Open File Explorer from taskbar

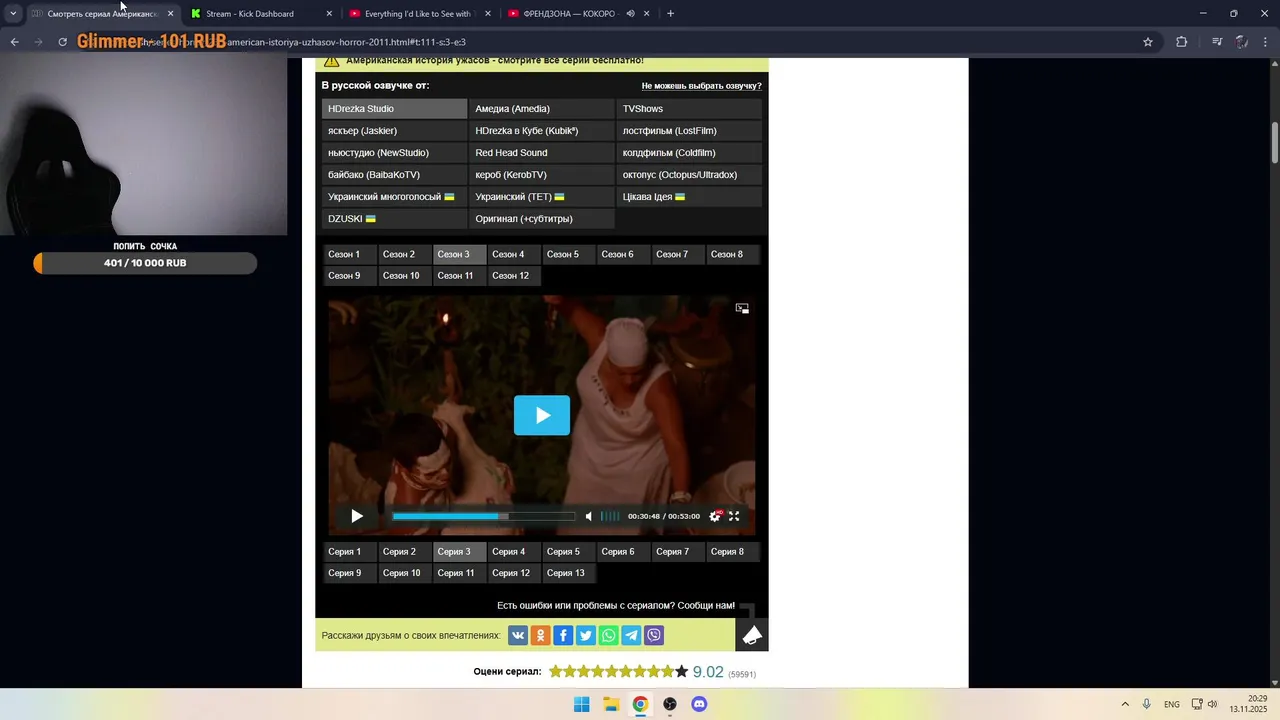[611, 704]
